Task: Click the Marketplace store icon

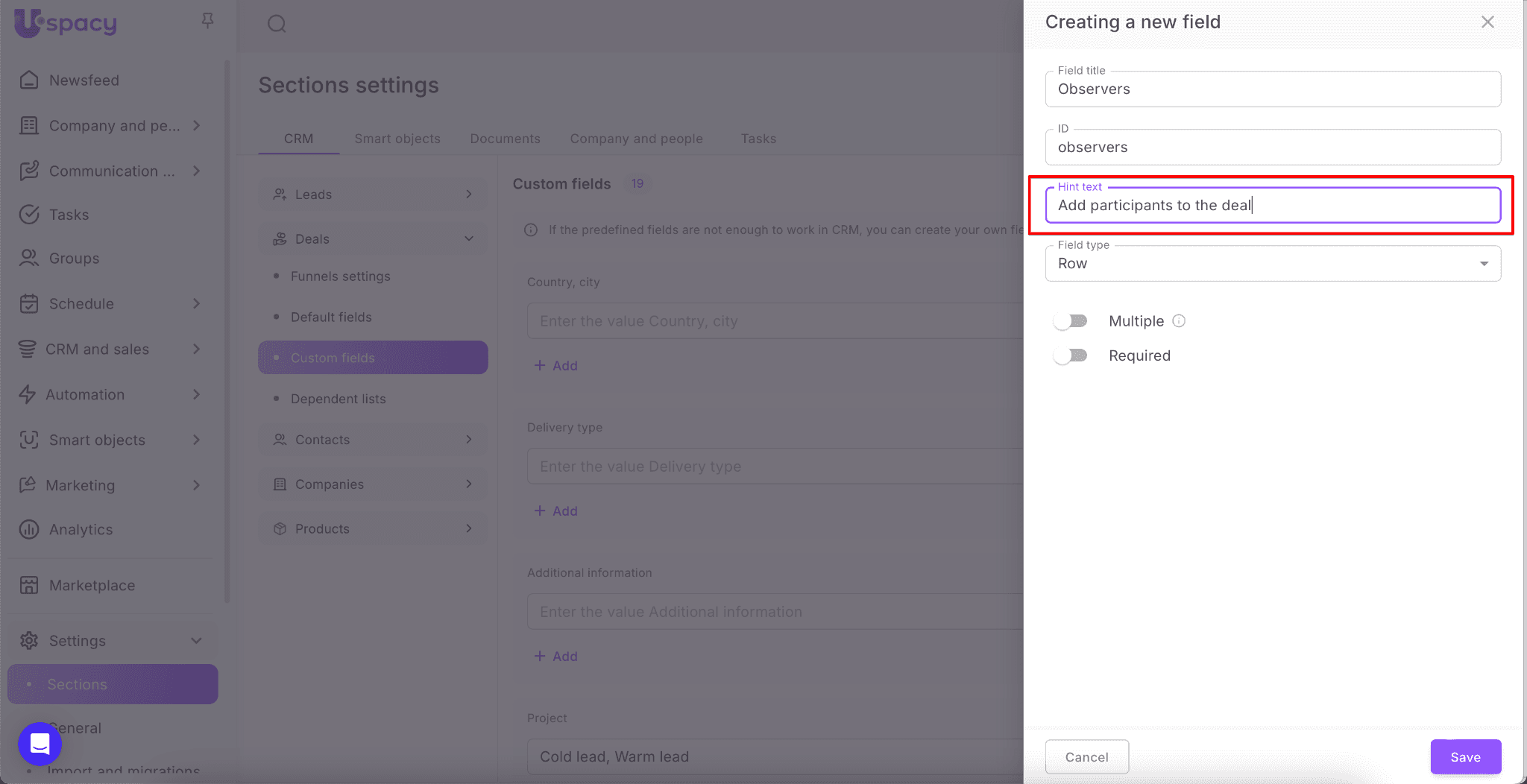Action: [29, 586]
